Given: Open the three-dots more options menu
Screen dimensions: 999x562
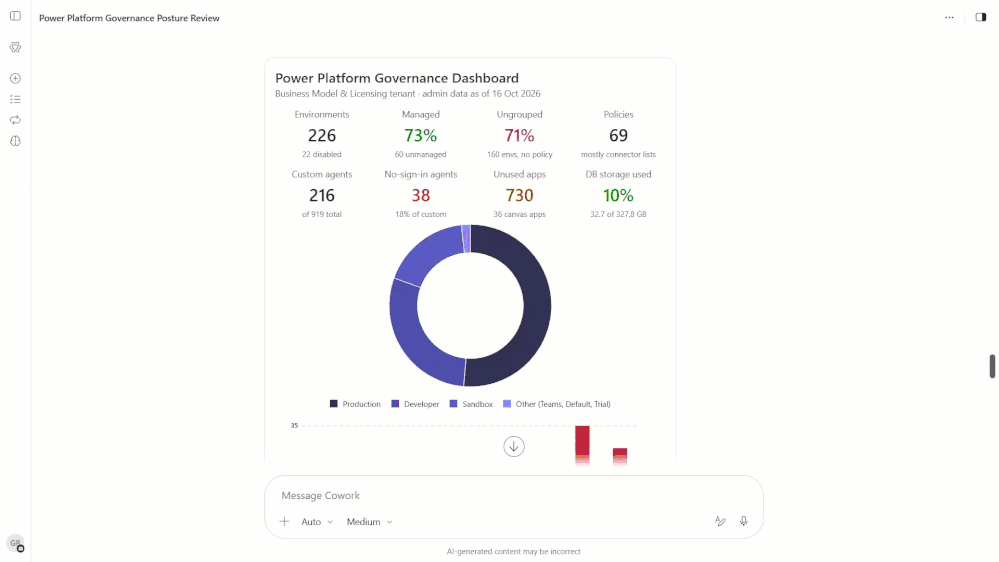Looking at the screenshot, I should click(949, 18).
